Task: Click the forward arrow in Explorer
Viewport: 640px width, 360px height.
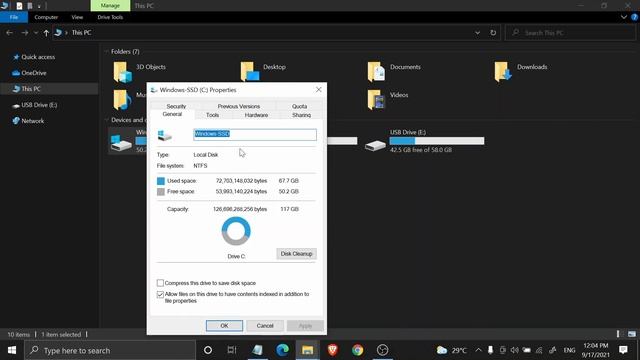Action: [x=24, y=33]
